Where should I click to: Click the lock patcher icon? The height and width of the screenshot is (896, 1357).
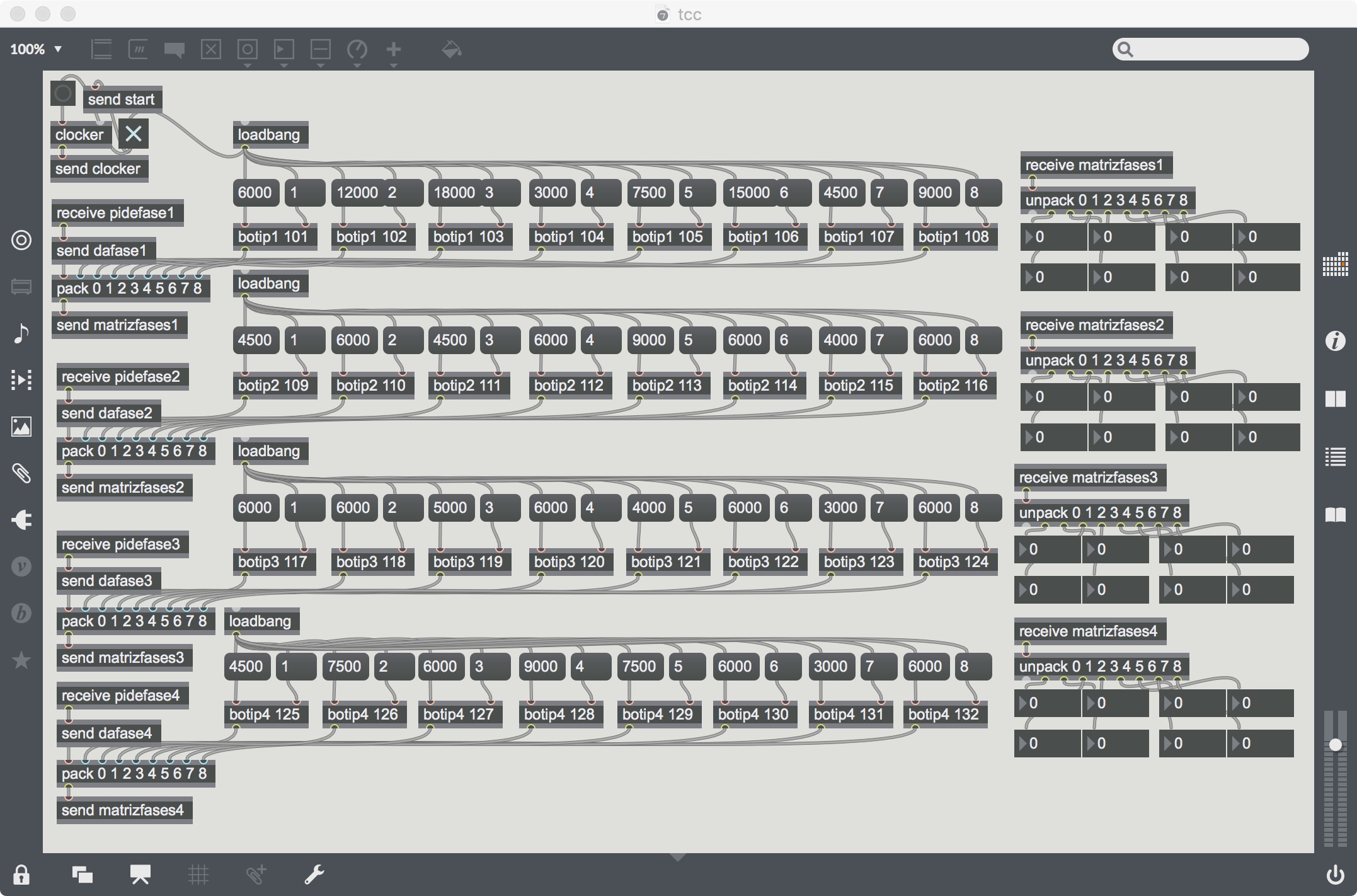coord(21,875)
